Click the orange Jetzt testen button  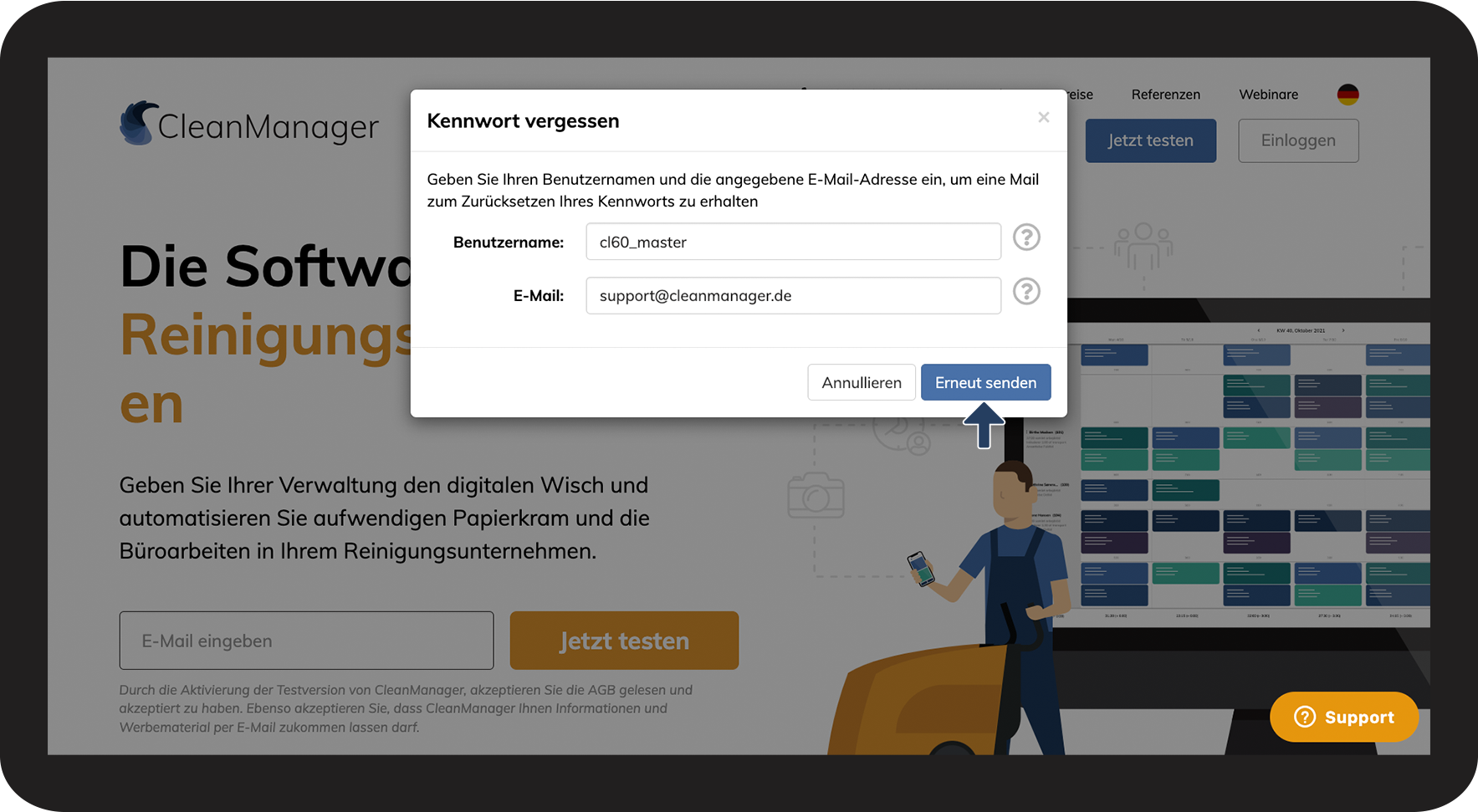pyautogui.click(x=624, y=641)
